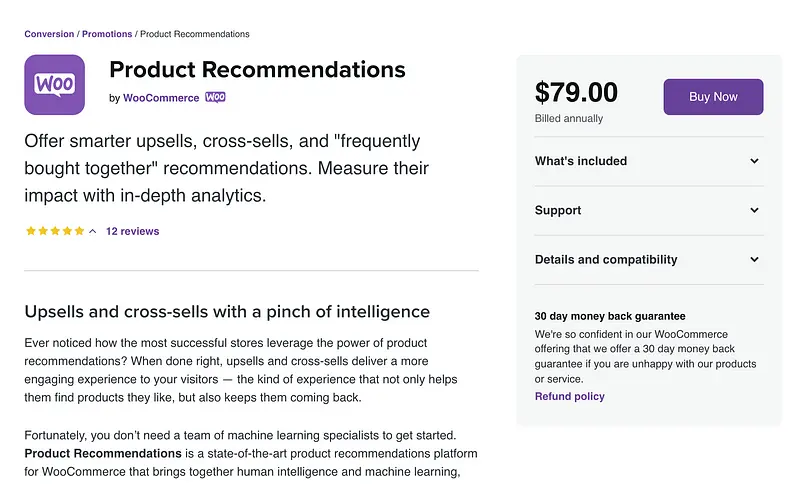Click the Upsells and cross-sells section heading
The width and height of the screenshot is (800, 484).
pyautogui.click(x=227, y=311)
